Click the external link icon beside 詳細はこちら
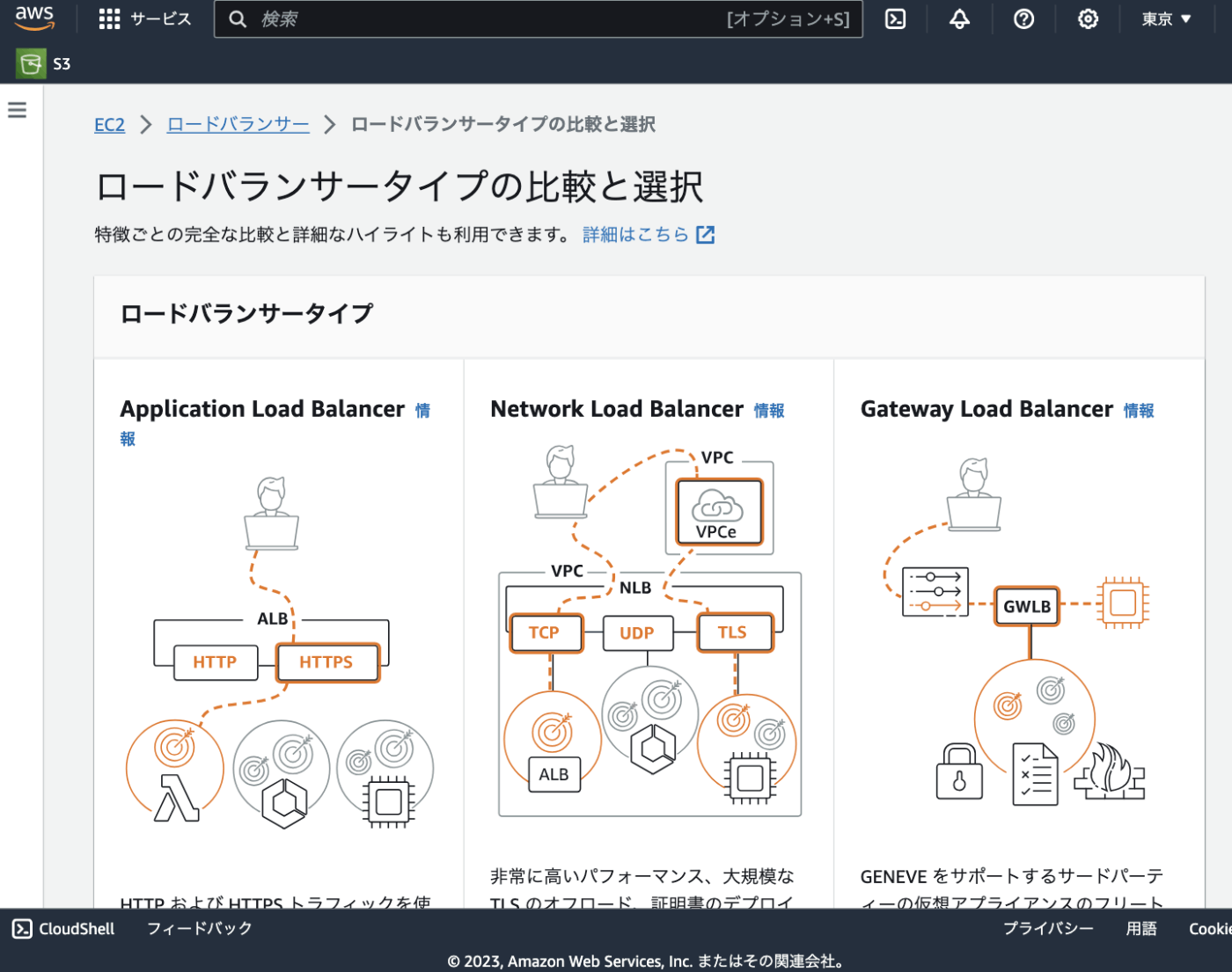Viewport: 1232px width, 972px height. 705,234
